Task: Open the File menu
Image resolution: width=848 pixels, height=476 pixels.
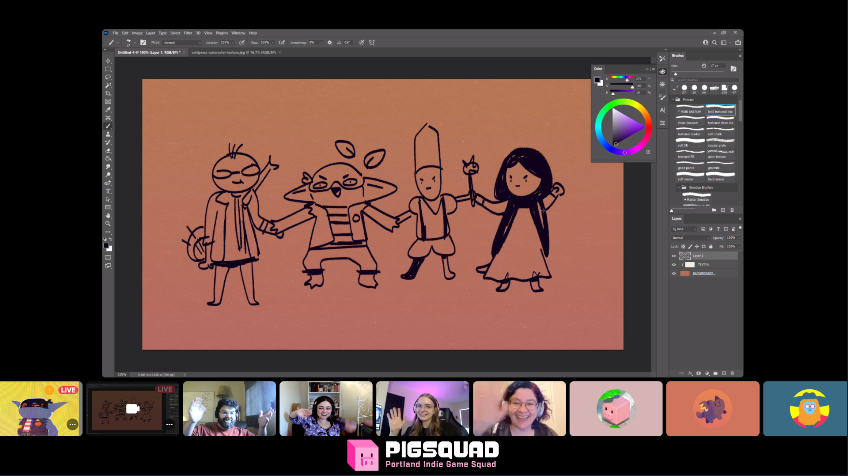Action: pos(115,33)
